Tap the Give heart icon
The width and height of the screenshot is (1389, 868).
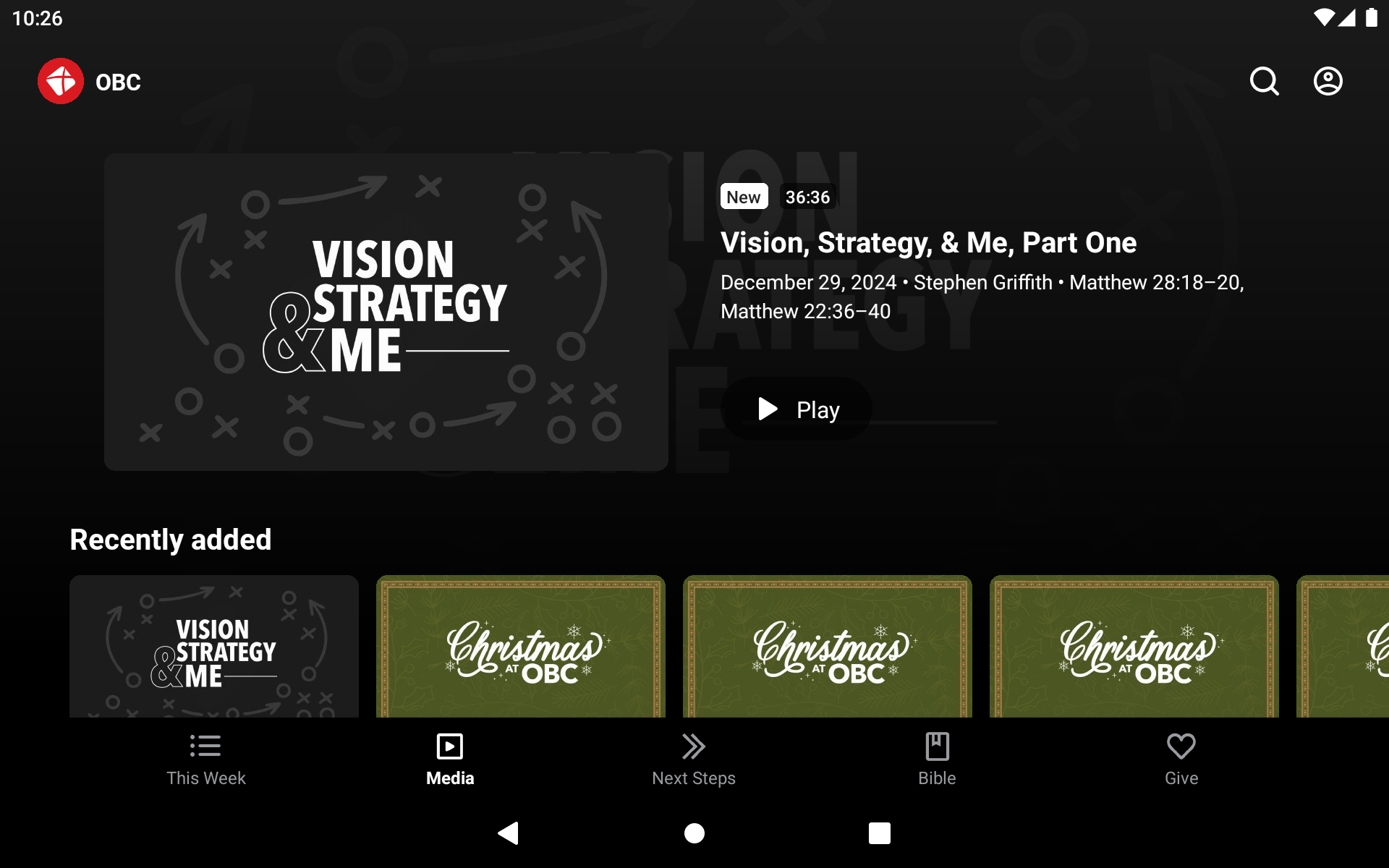1181,746
